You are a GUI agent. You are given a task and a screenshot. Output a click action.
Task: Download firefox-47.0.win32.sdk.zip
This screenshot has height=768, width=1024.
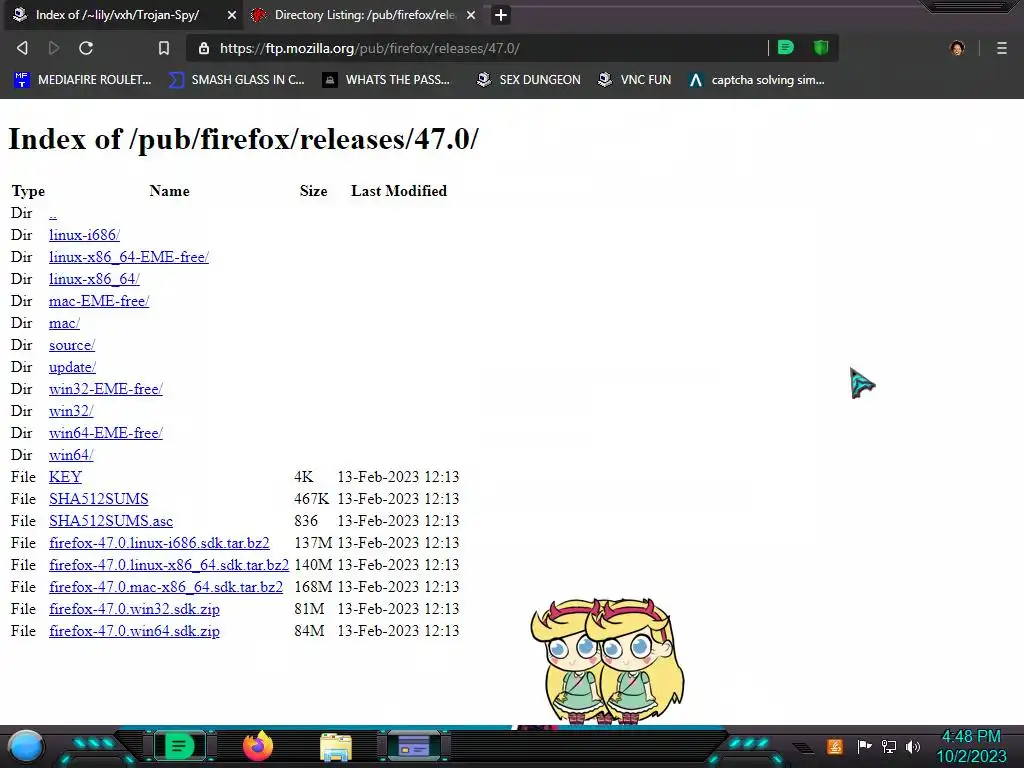pos(135,609)
